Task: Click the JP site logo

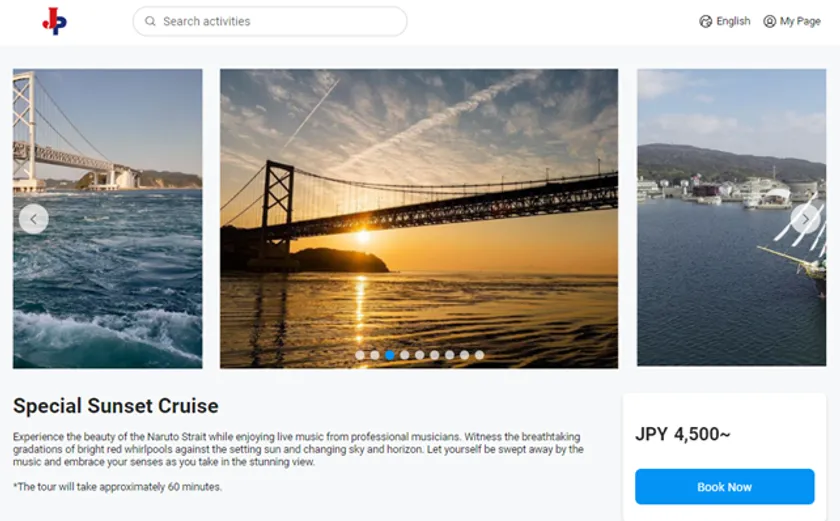Action: point(54,21)
